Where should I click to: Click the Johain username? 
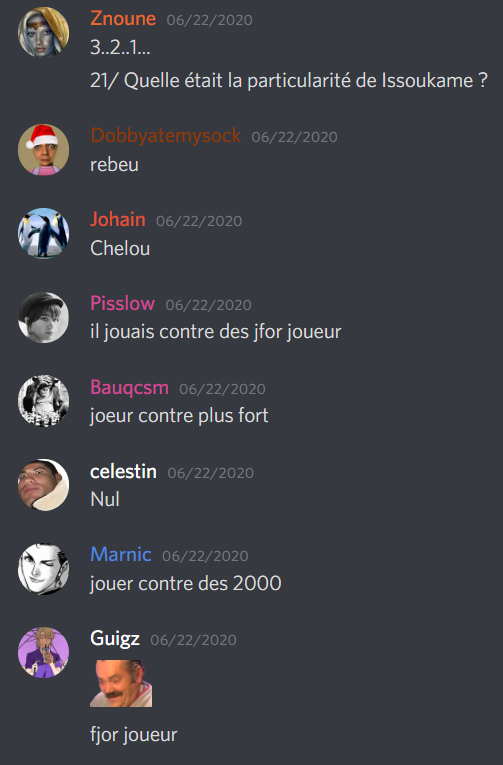(x=118, y=220)
